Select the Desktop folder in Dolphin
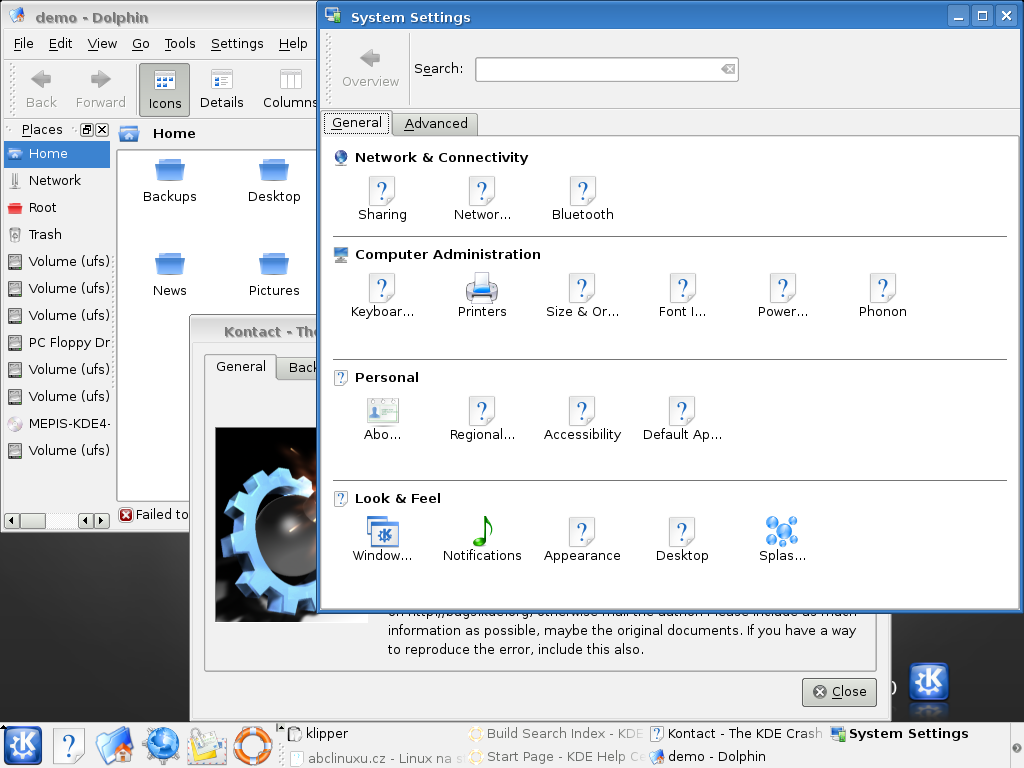The image size is (1024, 768). [274, 181]
